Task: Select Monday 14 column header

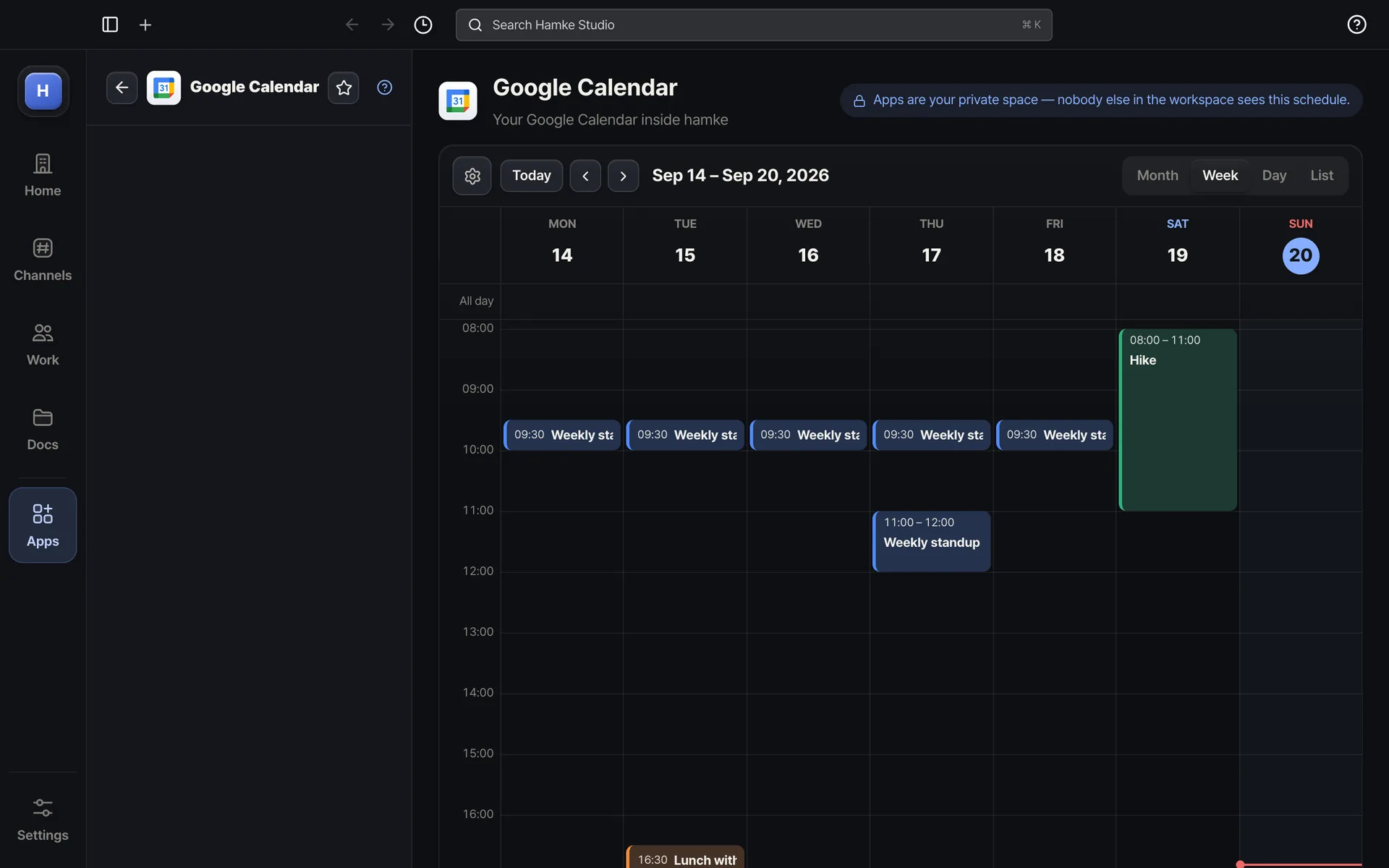Action: [562, 244]
